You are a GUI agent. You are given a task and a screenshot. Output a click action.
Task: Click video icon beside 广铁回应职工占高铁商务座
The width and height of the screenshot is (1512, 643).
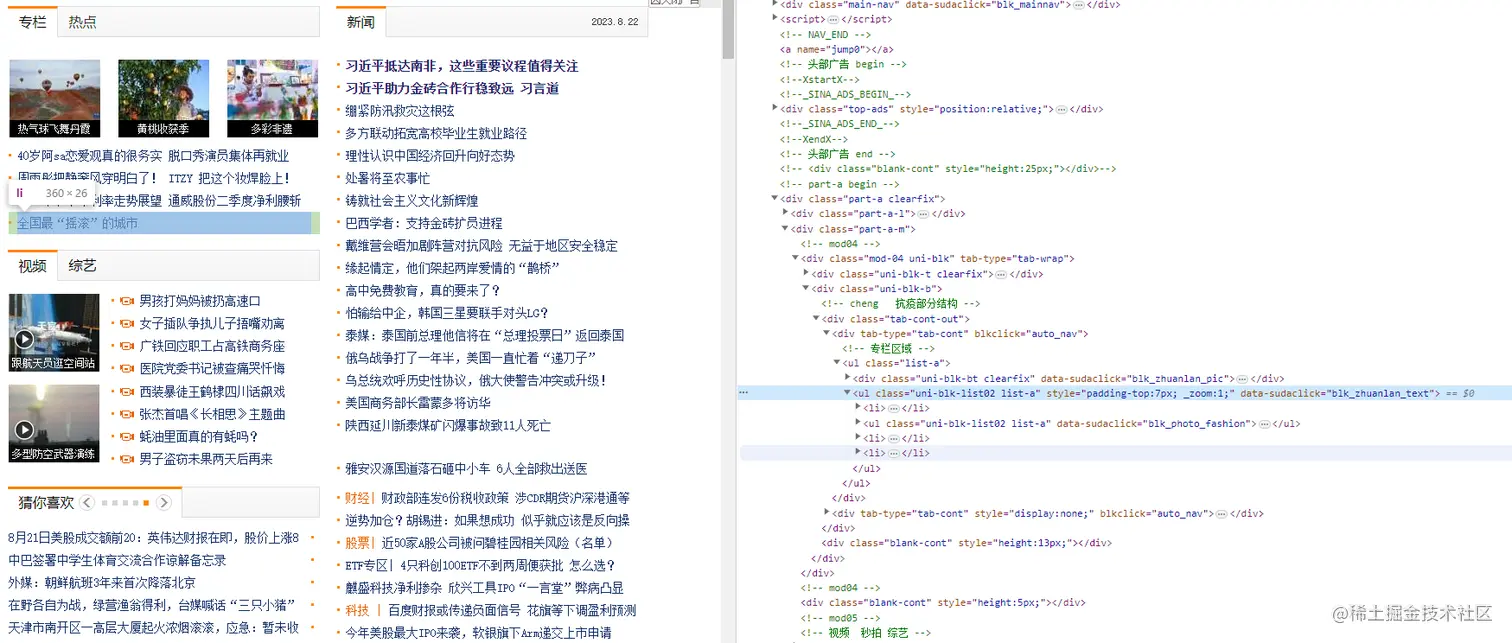127,346
